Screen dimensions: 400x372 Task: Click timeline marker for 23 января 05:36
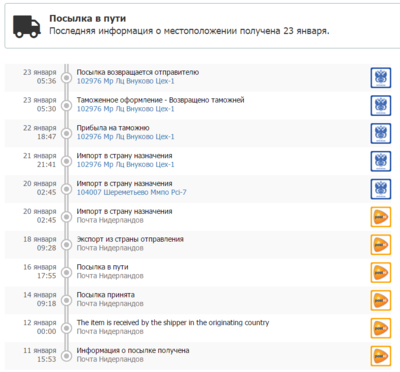[x=67, y=78]
